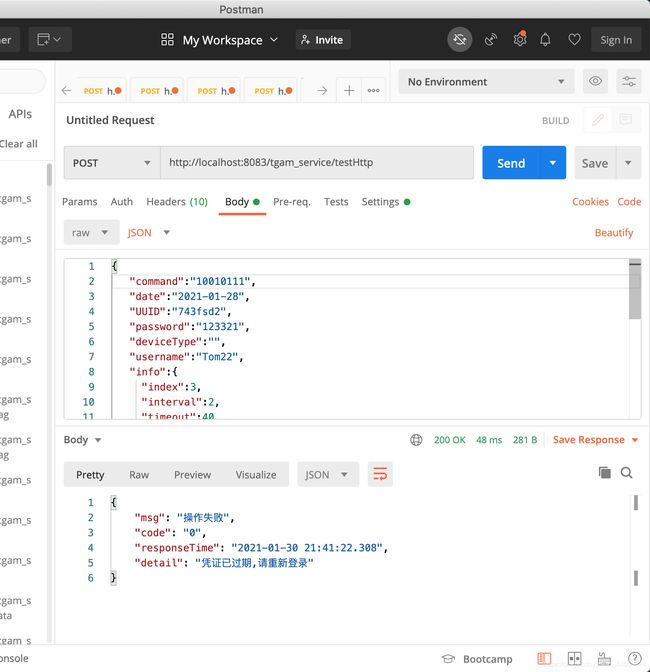Click the heart icon in the header

pos(574,39)
